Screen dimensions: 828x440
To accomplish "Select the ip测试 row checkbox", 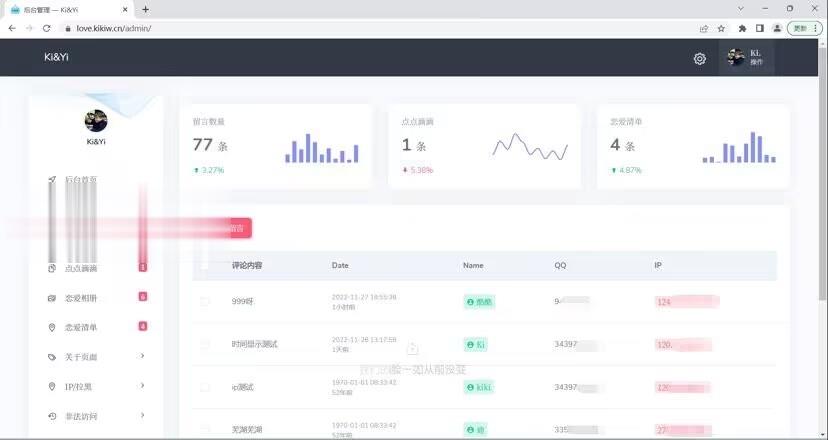I will point(205,387).
